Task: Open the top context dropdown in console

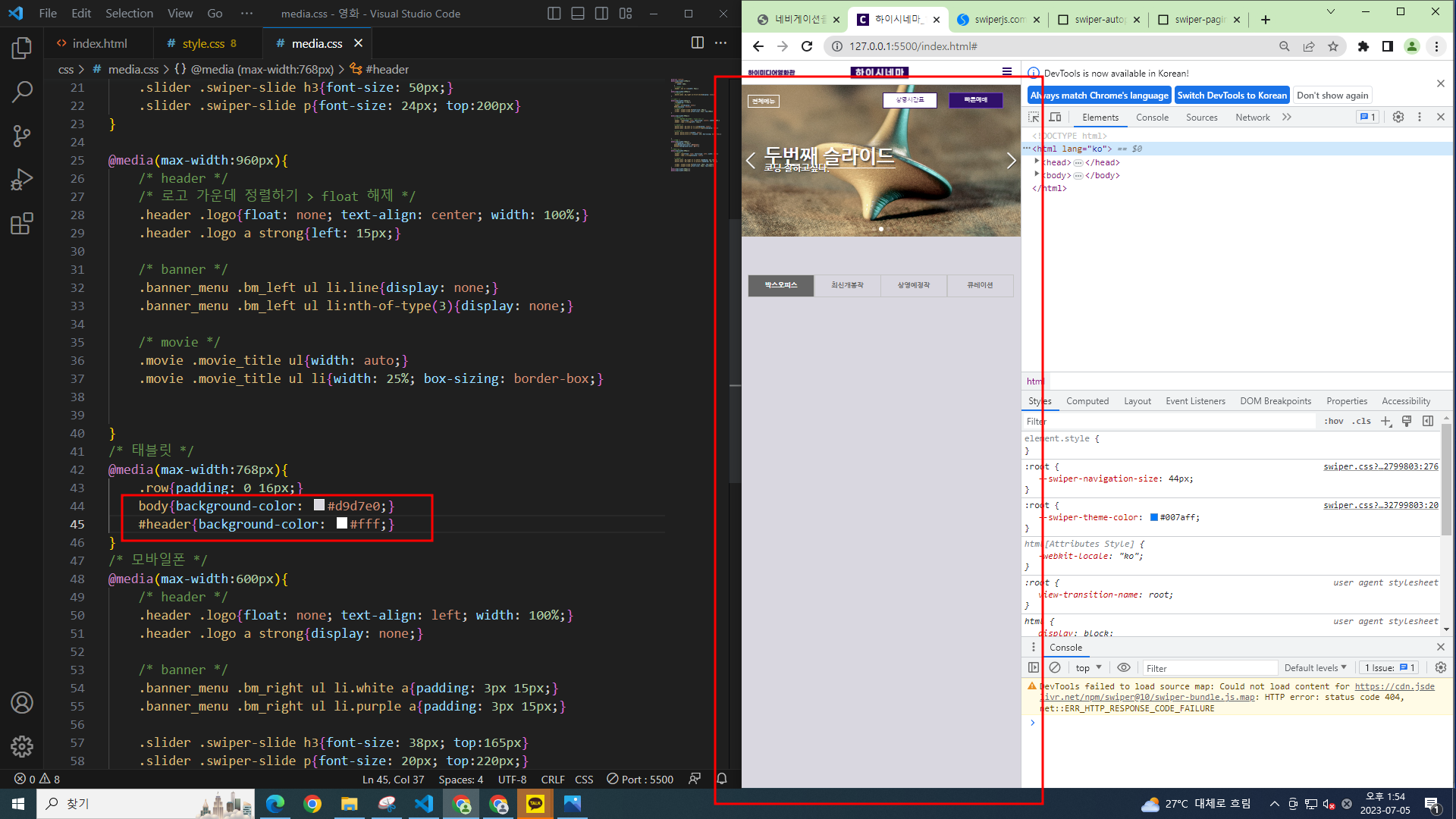Action: click(1088, 668)
